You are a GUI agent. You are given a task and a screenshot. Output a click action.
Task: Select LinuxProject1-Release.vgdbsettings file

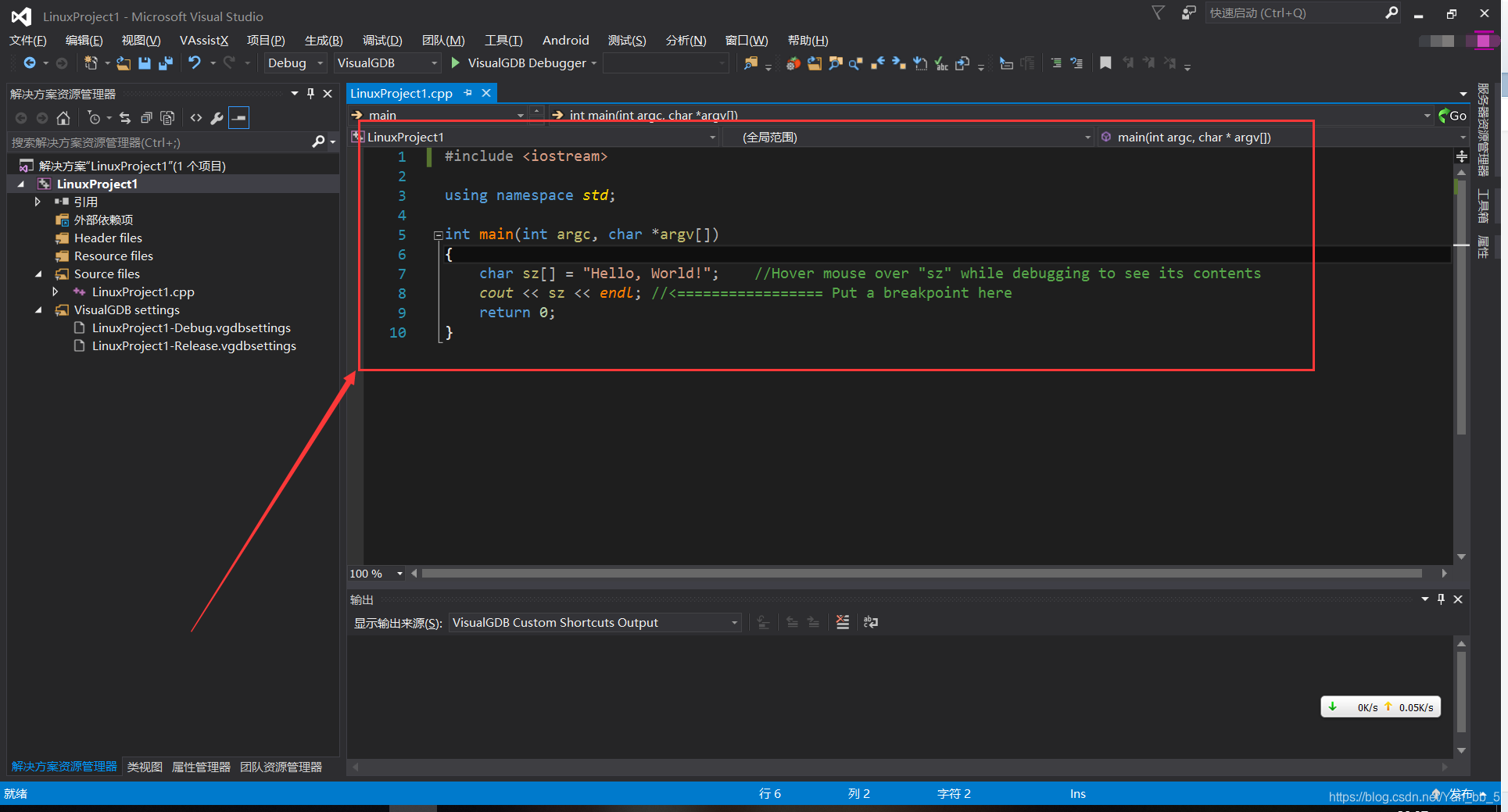point(194,346)
